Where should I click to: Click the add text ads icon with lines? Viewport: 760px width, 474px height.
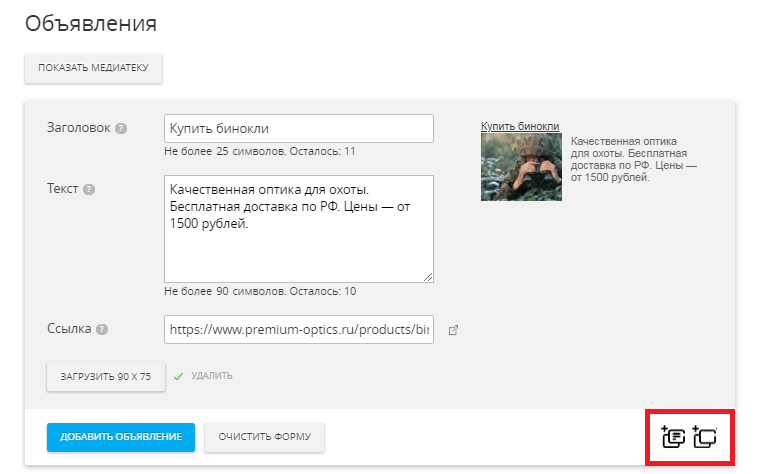673,437
